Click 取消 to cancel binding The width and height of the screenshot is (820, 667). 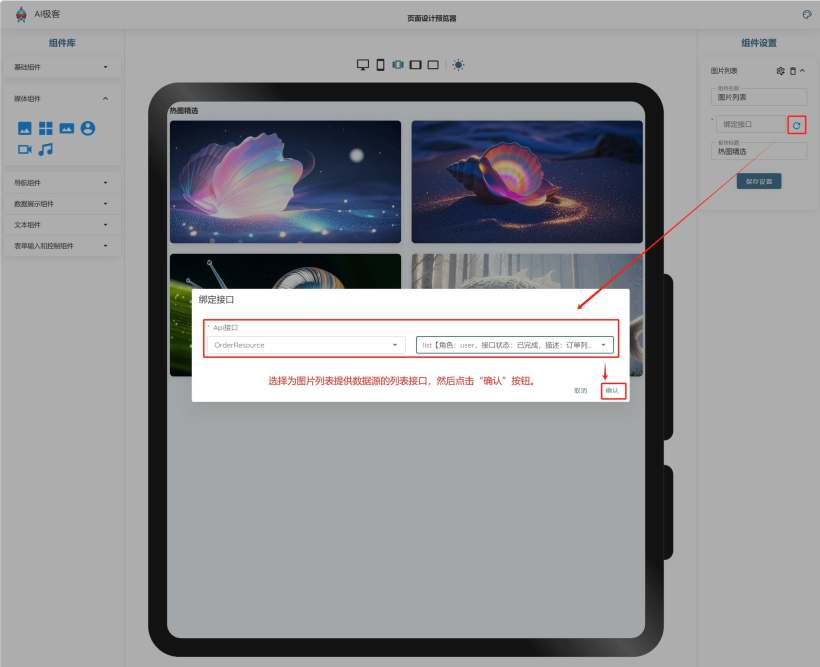coord(580,390)
